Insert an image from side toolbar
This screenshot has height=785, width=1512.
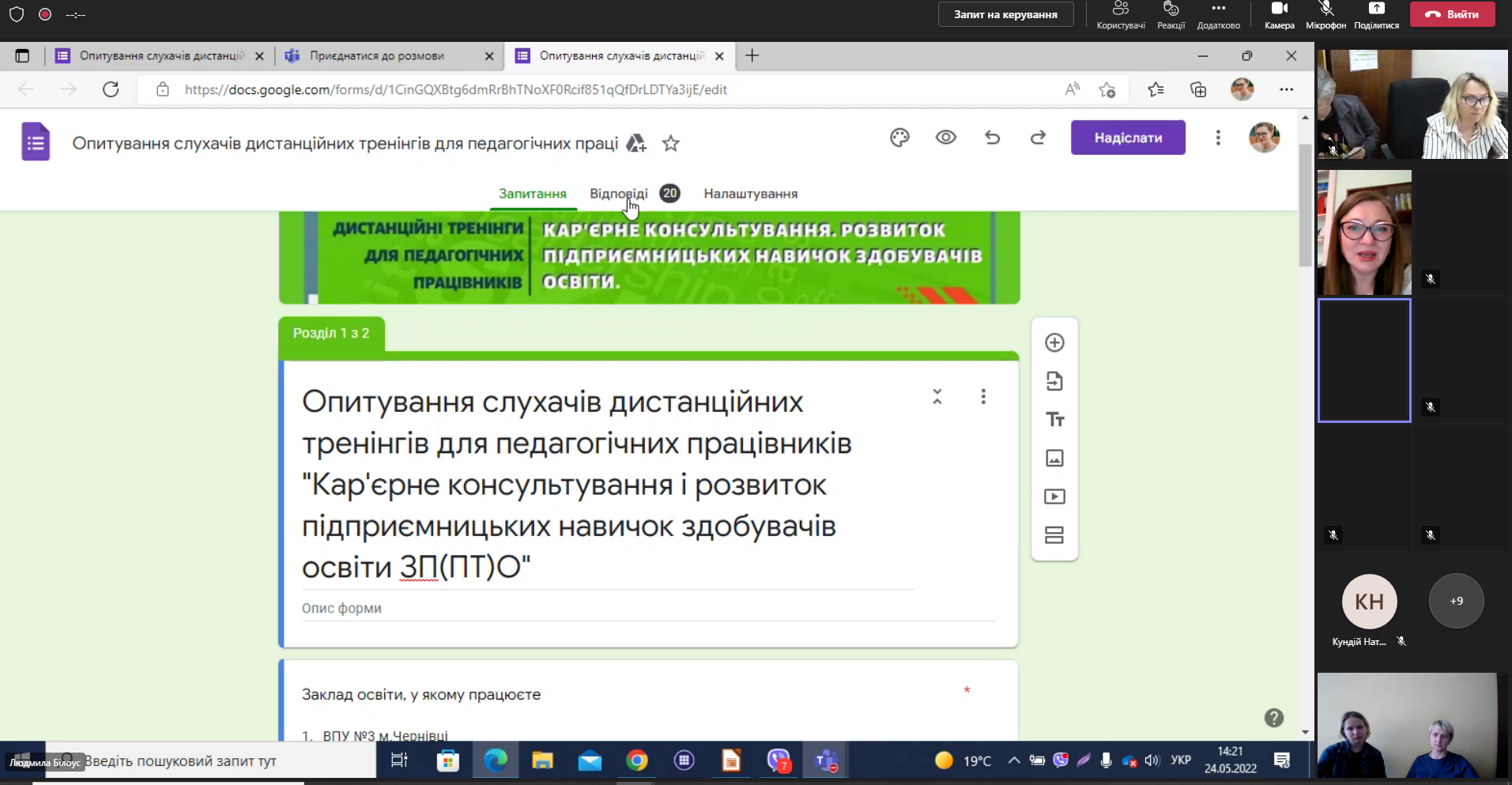1054,458
